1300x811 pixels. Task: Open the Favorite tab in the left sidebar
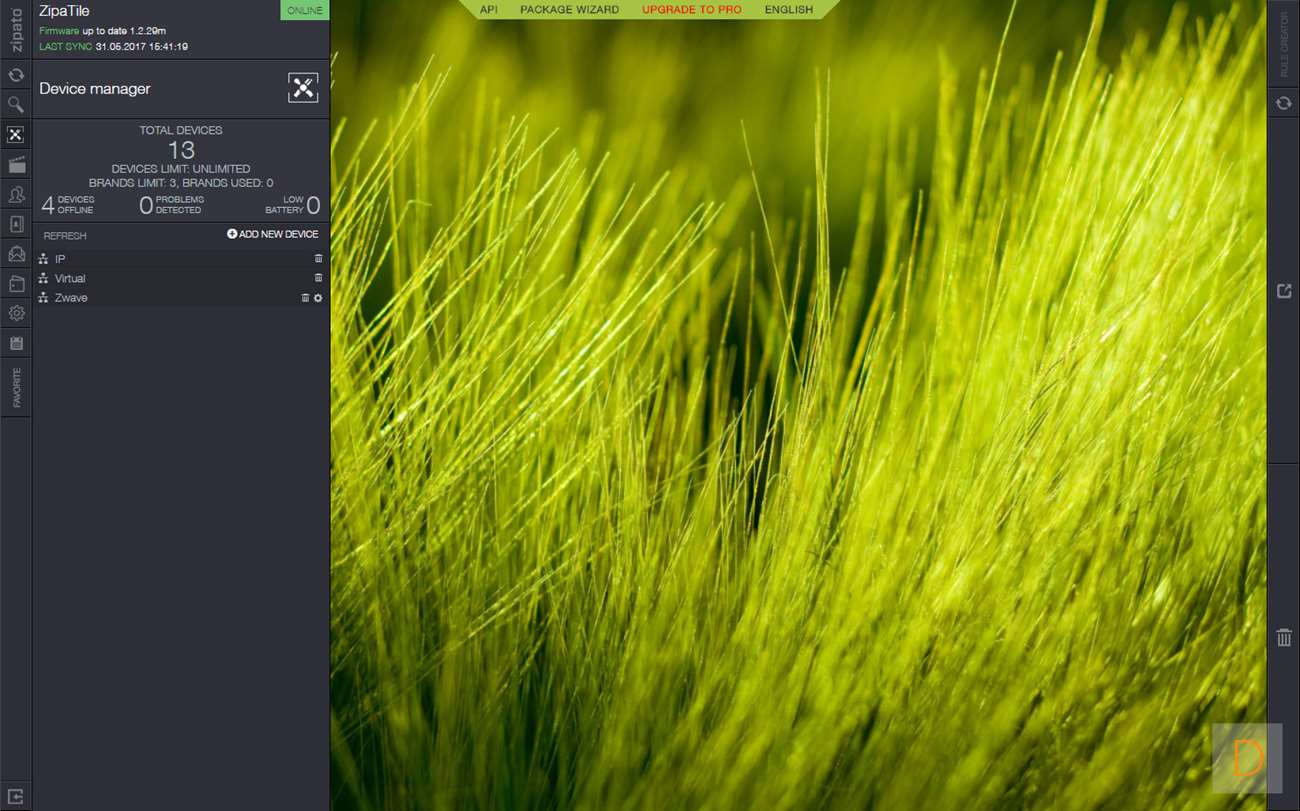(x=16, y=388)
